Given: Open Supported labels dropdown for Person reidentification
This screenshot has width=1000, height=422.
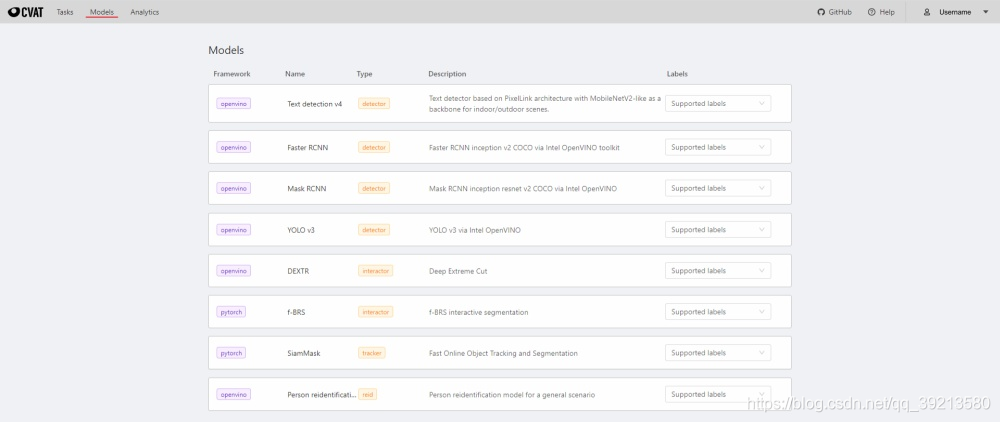Looking at the screenshot, I should click(x=717, y=394).
